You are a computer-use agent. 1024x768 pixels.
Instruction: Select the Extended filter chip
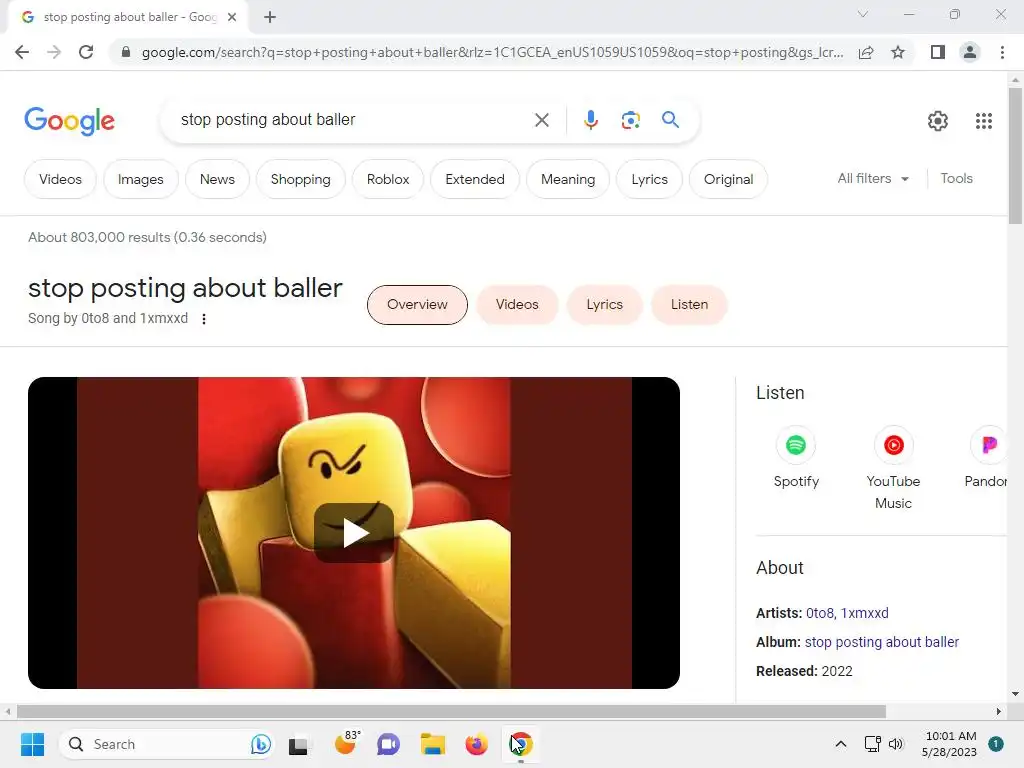coord(475,179)
